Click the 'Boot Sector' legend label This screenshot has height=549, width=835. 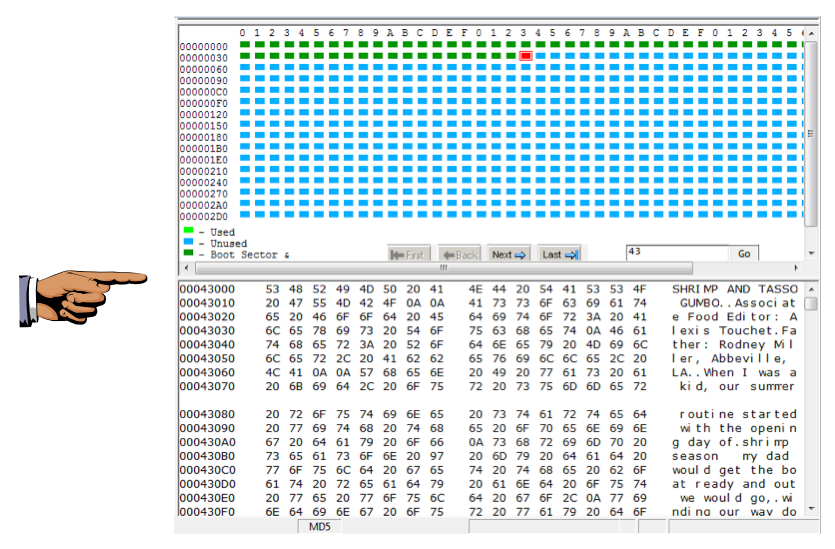244,255
